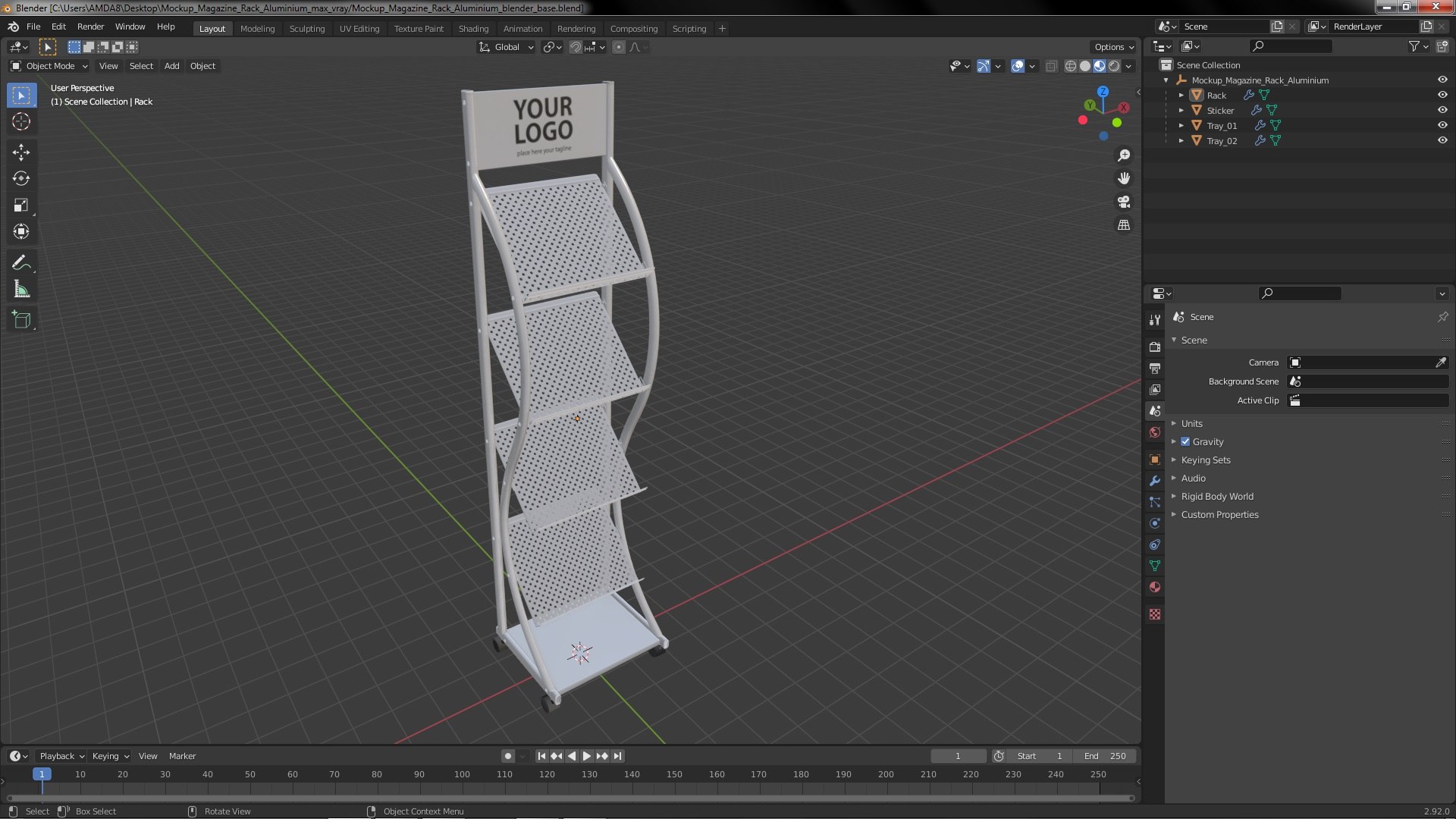Toggle auto keying record button
This screenshot has width=1456, height=819.
tap(508, 756)
